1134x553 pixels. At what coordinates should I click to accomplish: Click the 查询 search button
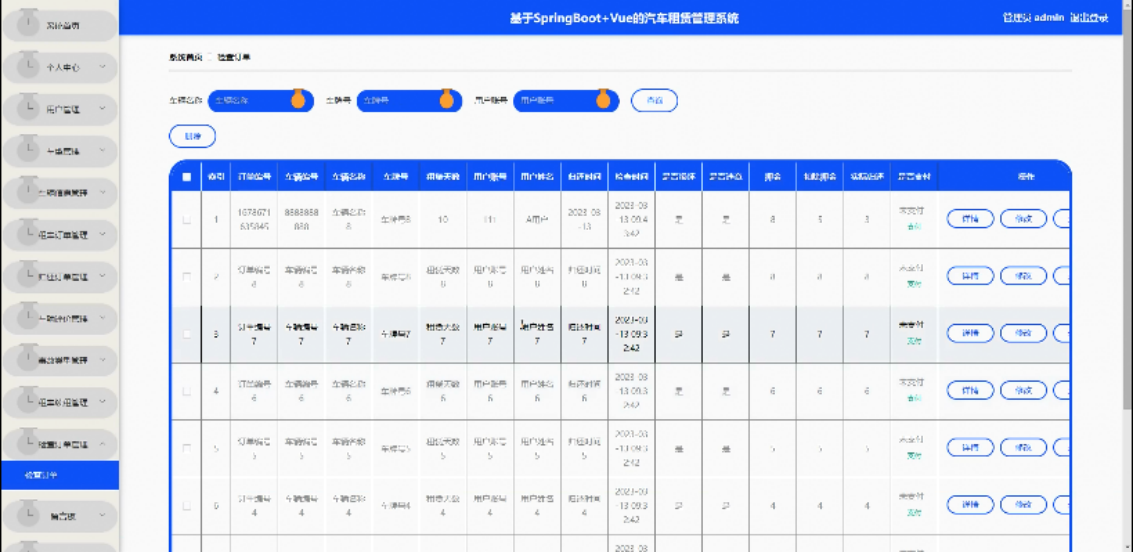(654, 100)
